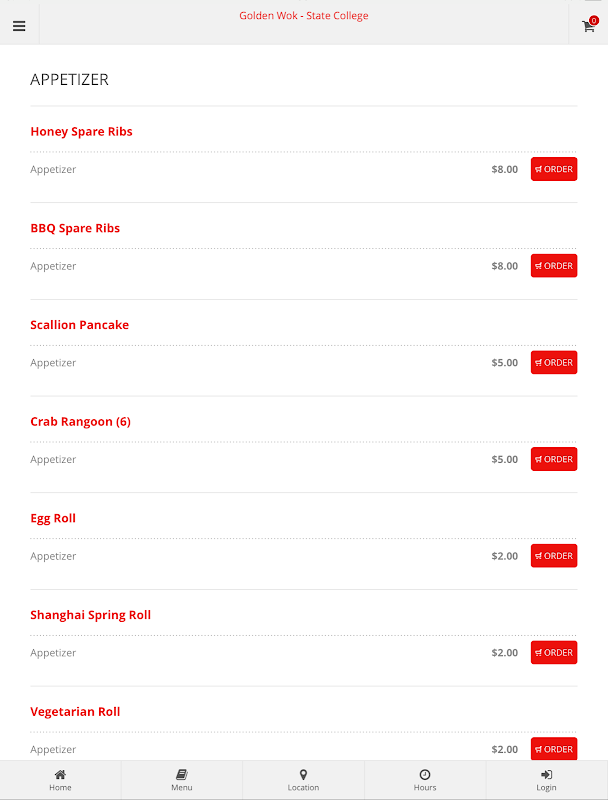
Task: Tap the Hours clock icon
Action: [425, 775]
